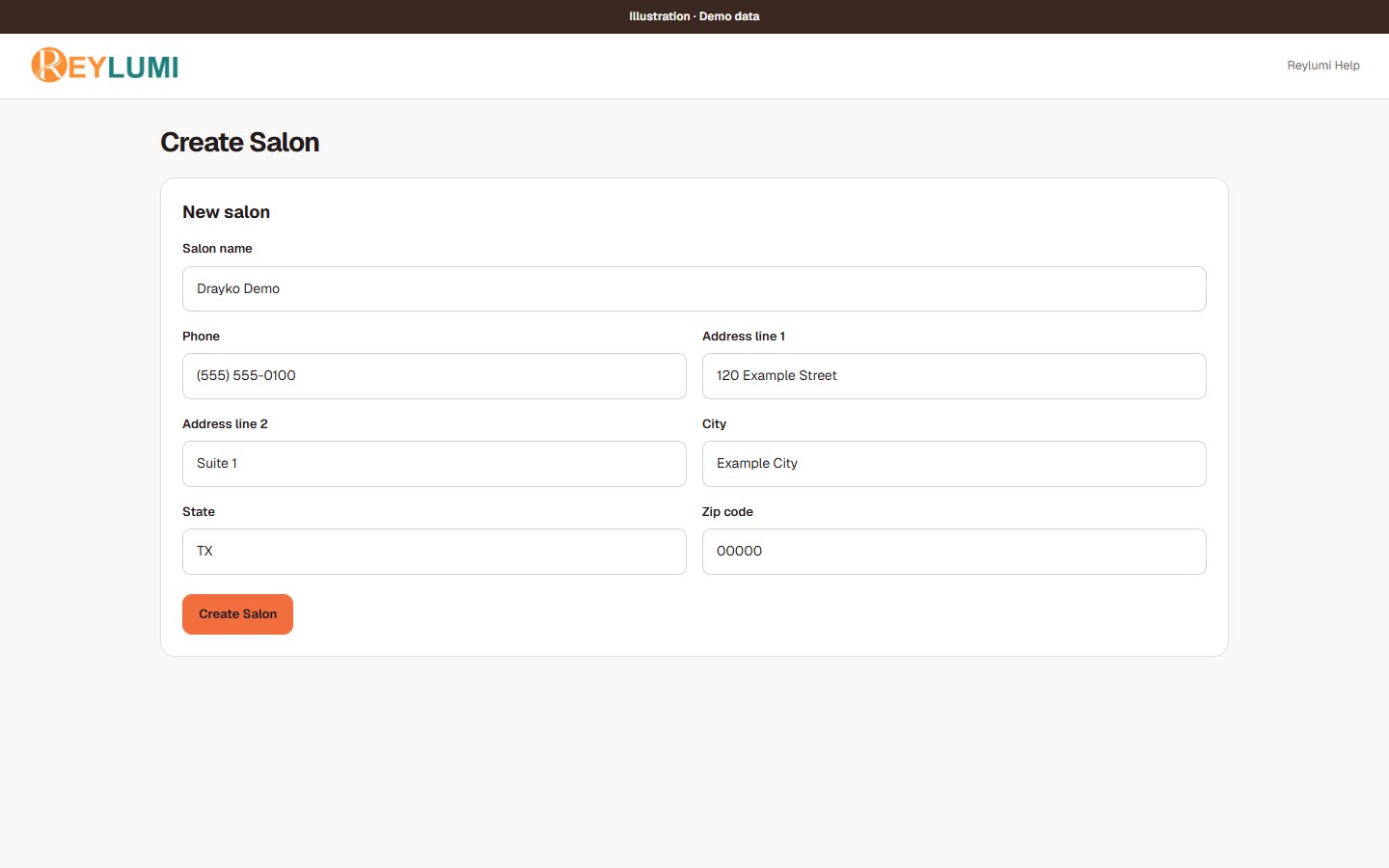Click the 'Phone' field label
Image resolution: width=1389 pixels, height=868 pixels.
tap(201, 337)
